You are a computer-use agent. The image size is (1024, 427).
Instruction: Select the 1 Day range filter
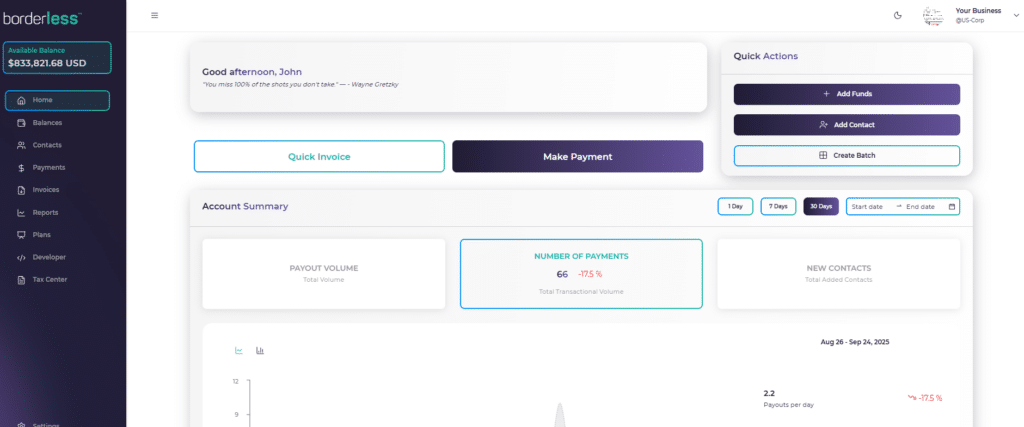point(735,207)
